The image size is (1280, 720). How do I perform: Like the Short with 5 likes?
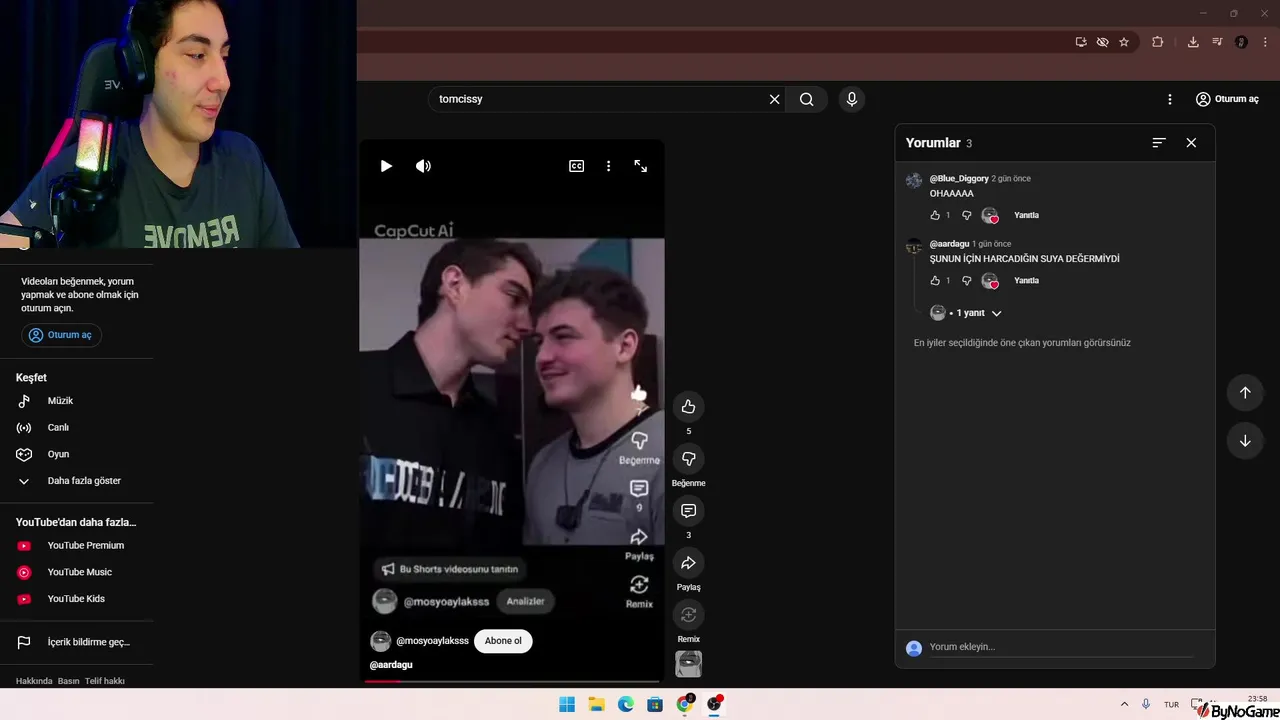point(688,406)
